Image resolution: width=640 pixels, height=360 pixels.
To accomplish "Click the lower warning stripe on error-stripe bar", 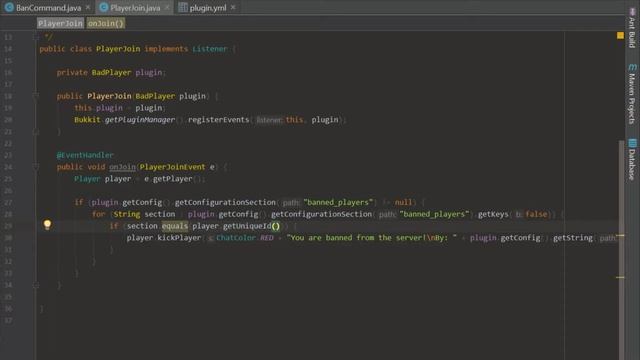I will 620,278.
